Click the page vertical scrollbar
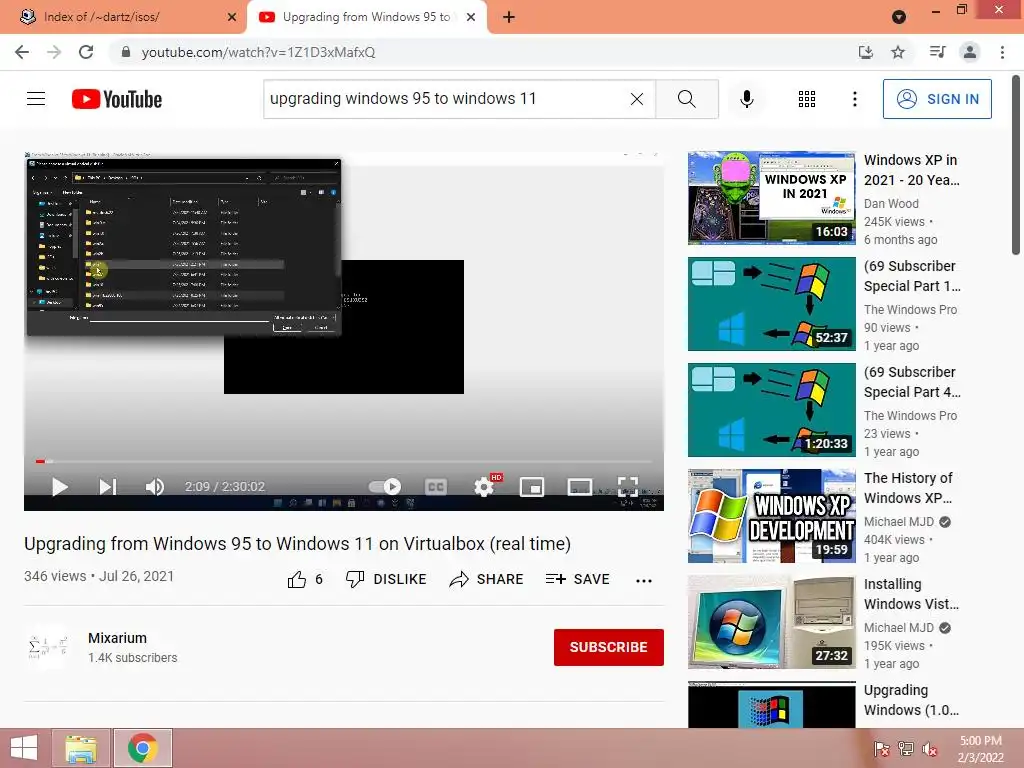 [1016, 166]
